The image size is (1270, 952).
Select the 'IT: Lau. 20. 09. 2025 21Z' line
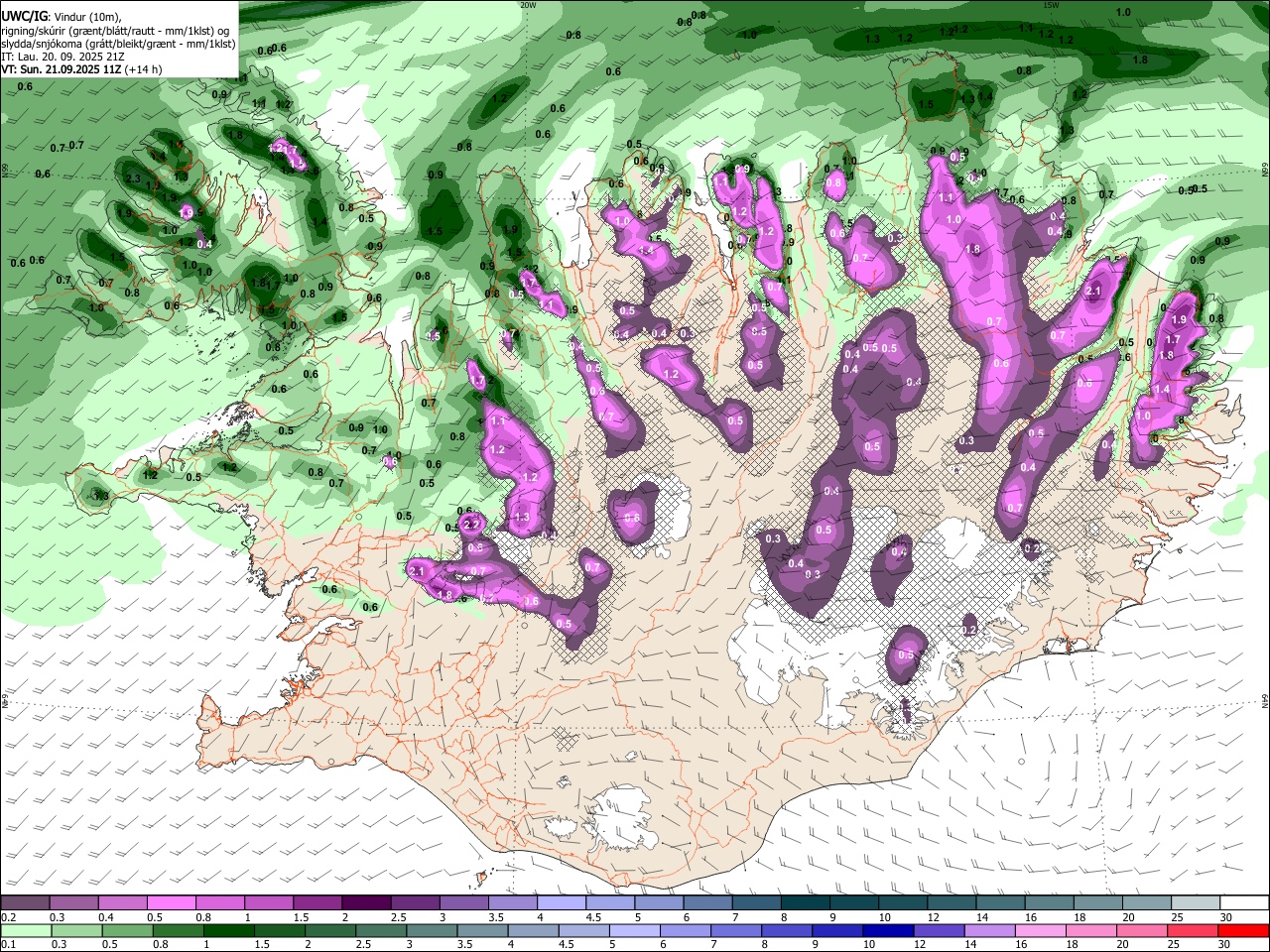(x=62, y=58)
